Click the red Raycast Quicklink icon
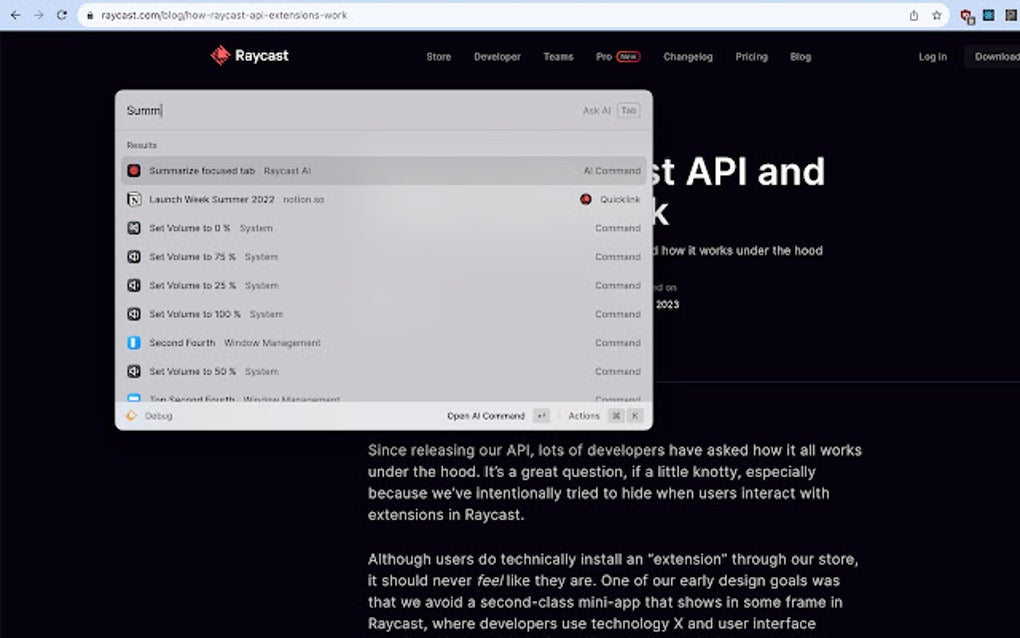This screenshot has width=1020, height=638. 585,199
